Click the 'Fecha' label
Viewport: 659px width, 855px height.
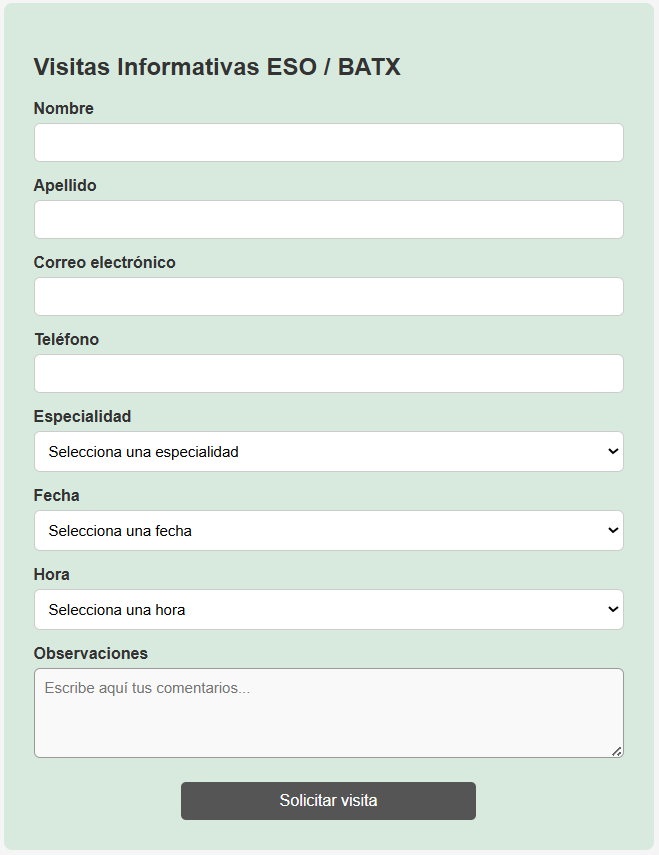tap(56, 495)
